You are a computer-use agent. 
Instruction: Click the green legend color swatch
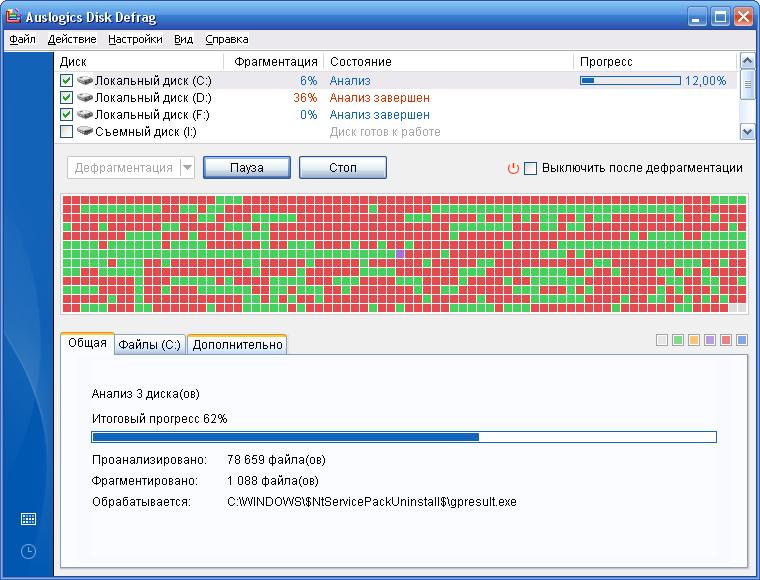[x=678, y=340]
